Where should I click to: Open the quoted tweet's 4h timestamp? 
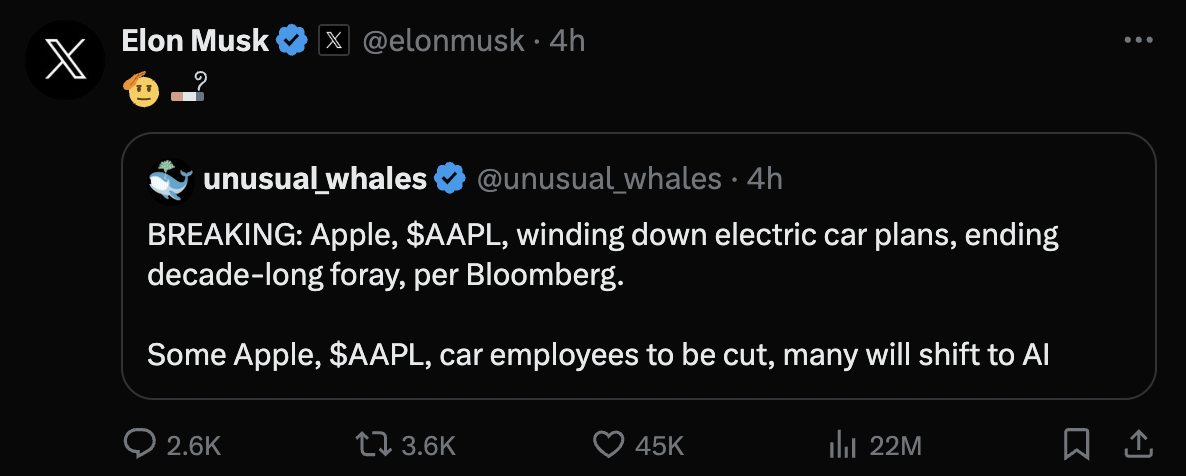(x=765, y=179)
